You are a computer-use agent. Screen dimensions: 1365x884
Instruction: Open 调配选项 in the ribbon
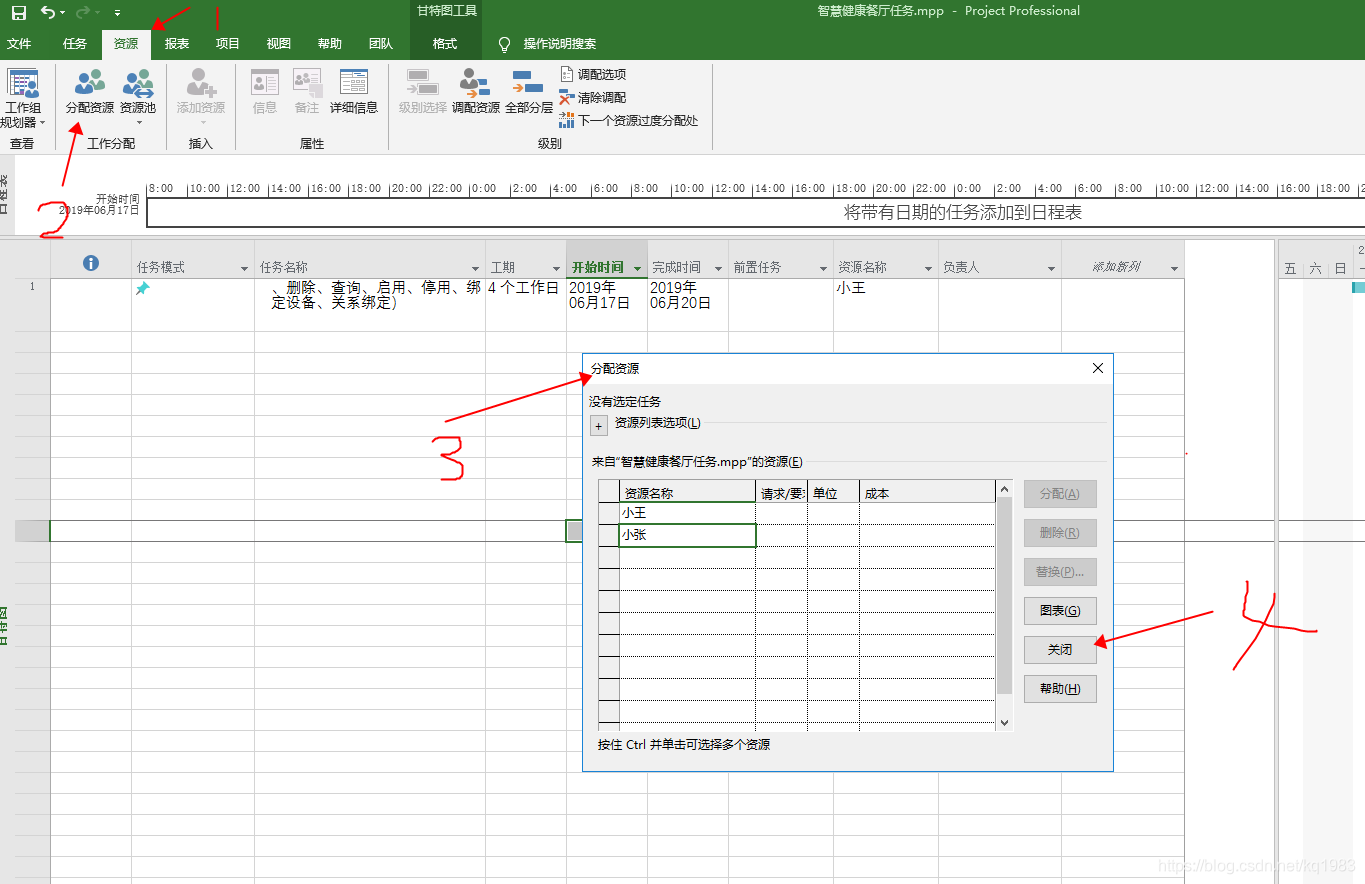coord(593,74)
